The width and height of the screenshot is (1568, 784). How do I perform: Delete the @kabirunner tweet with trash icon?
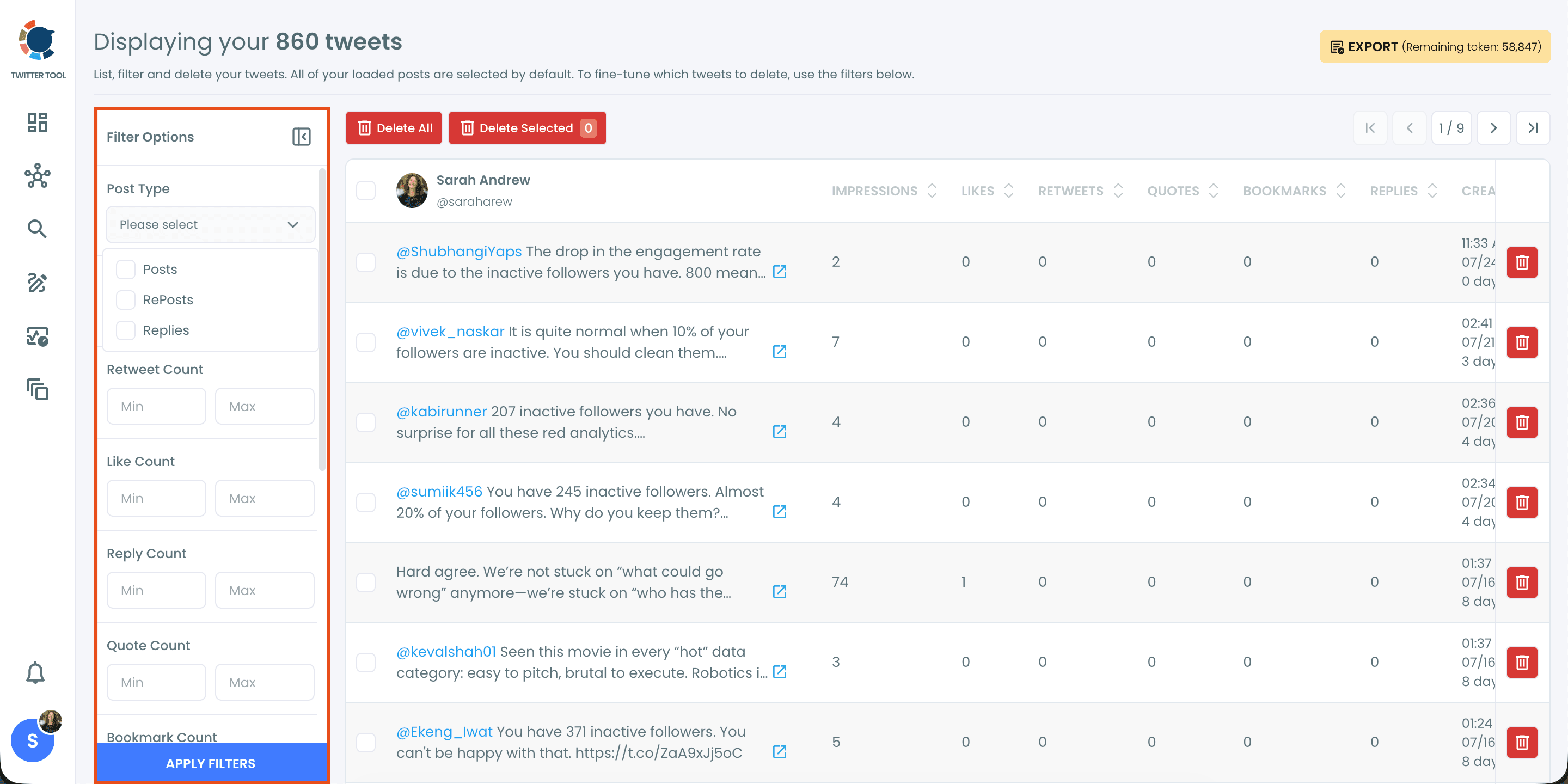(x=1522, y=422)
